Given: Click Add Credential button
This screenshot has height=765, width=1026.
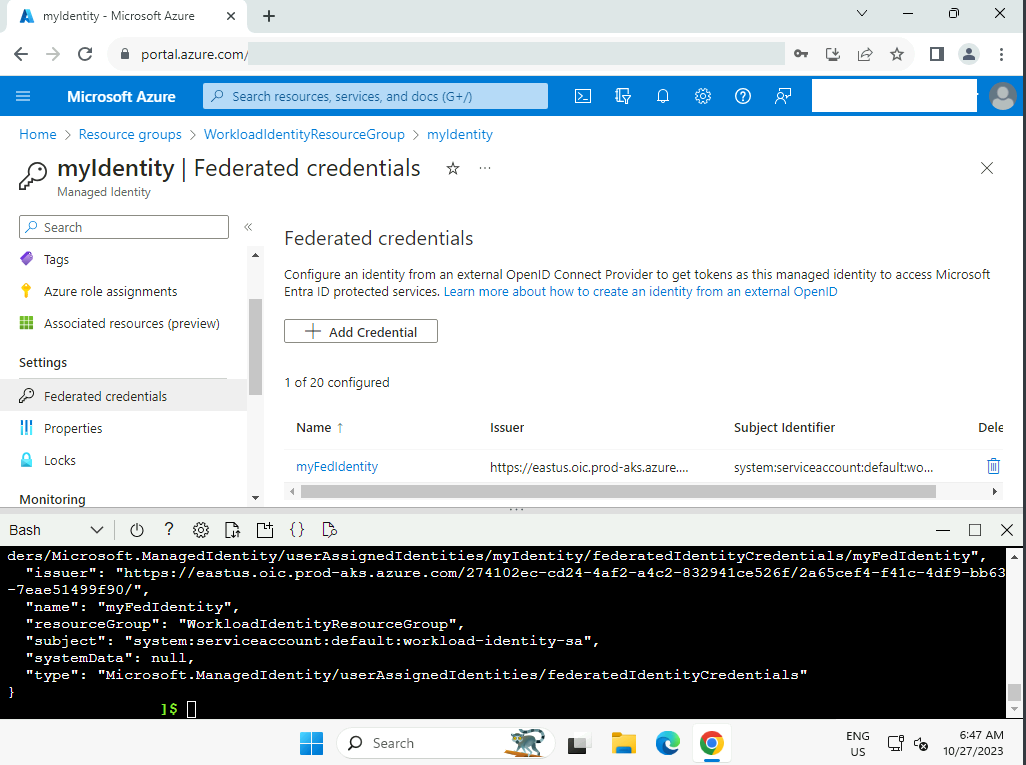Looking at the screenshot, I should pos(361,331).
